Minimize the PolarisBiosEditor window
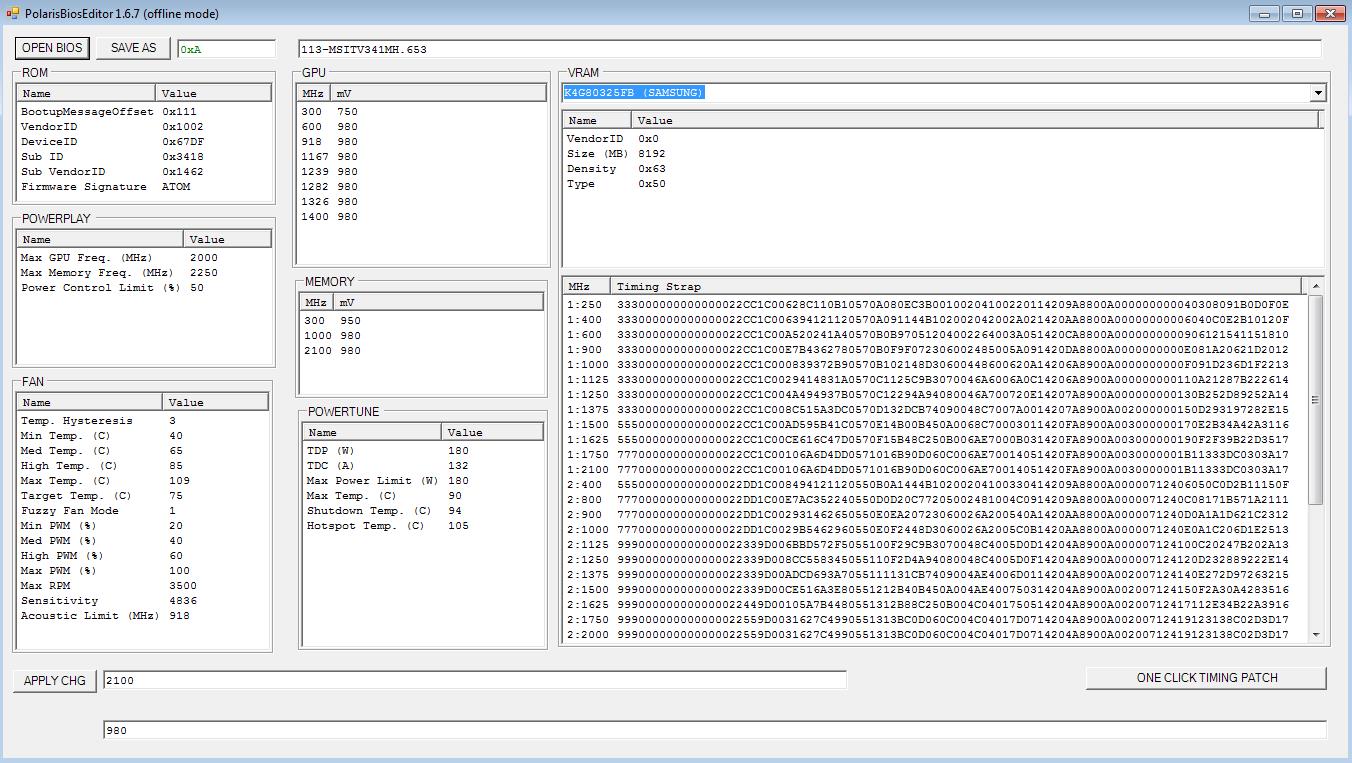Viewport: 1352px width, 763px height. (1265, 13)
